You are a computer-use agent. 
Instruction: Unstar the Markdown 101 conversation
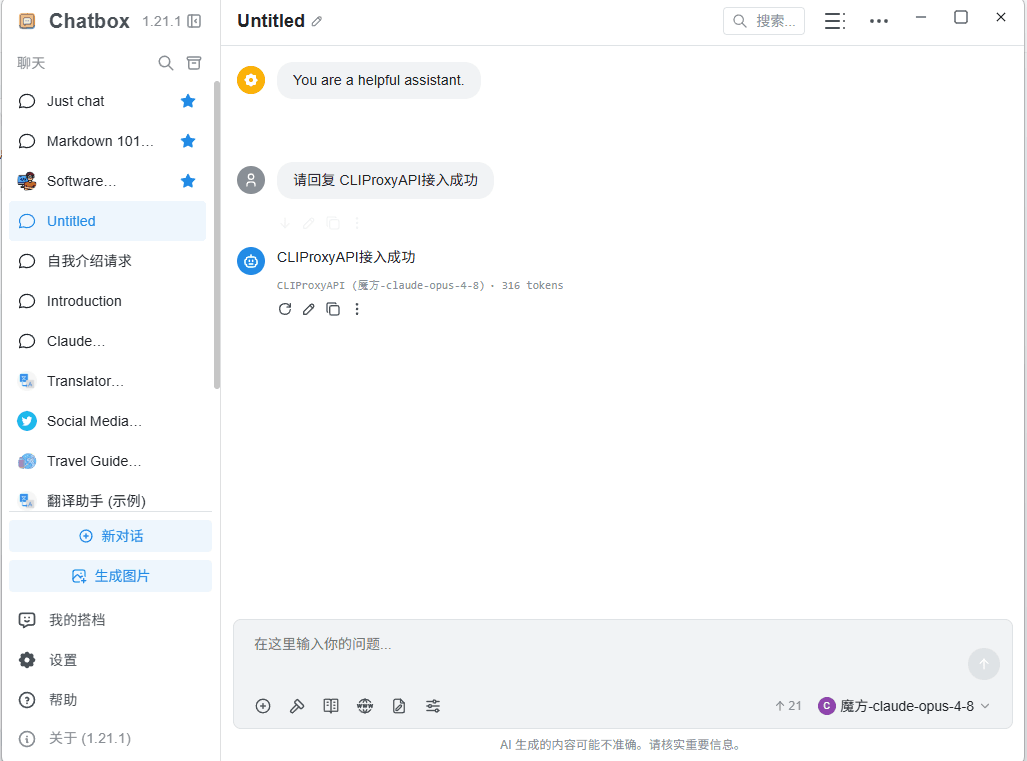188,141
